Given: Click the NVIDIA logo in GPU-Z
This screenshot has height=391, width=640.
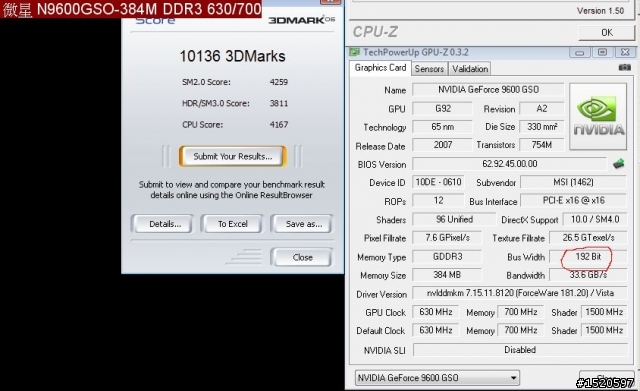Looking at the screenshot, I should (598, 117).
